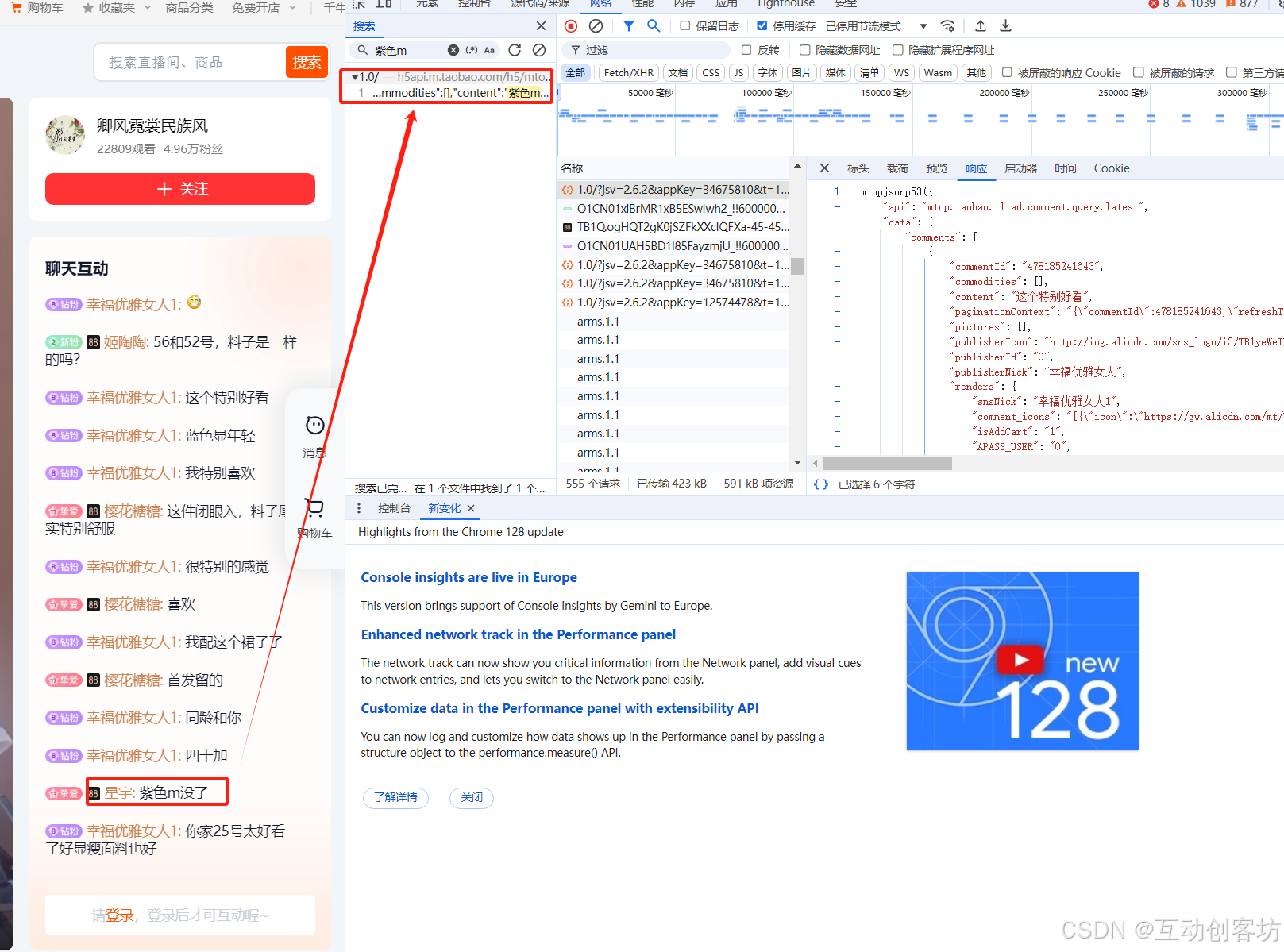Screen dimensions: 1284x952
Task: Clear the network log
Action: coord(596,26)
